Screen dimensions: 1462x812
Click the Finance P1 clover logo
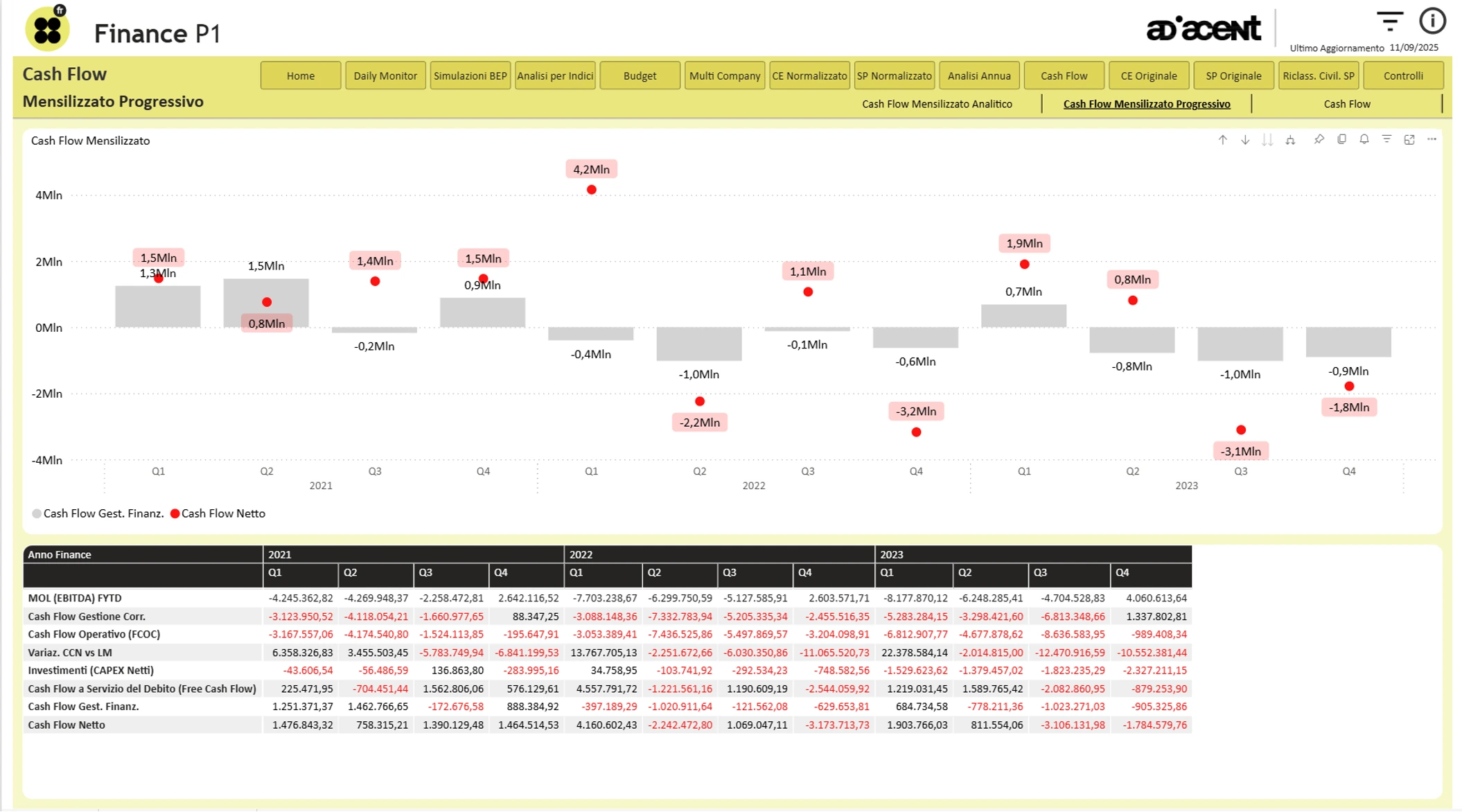48,29
